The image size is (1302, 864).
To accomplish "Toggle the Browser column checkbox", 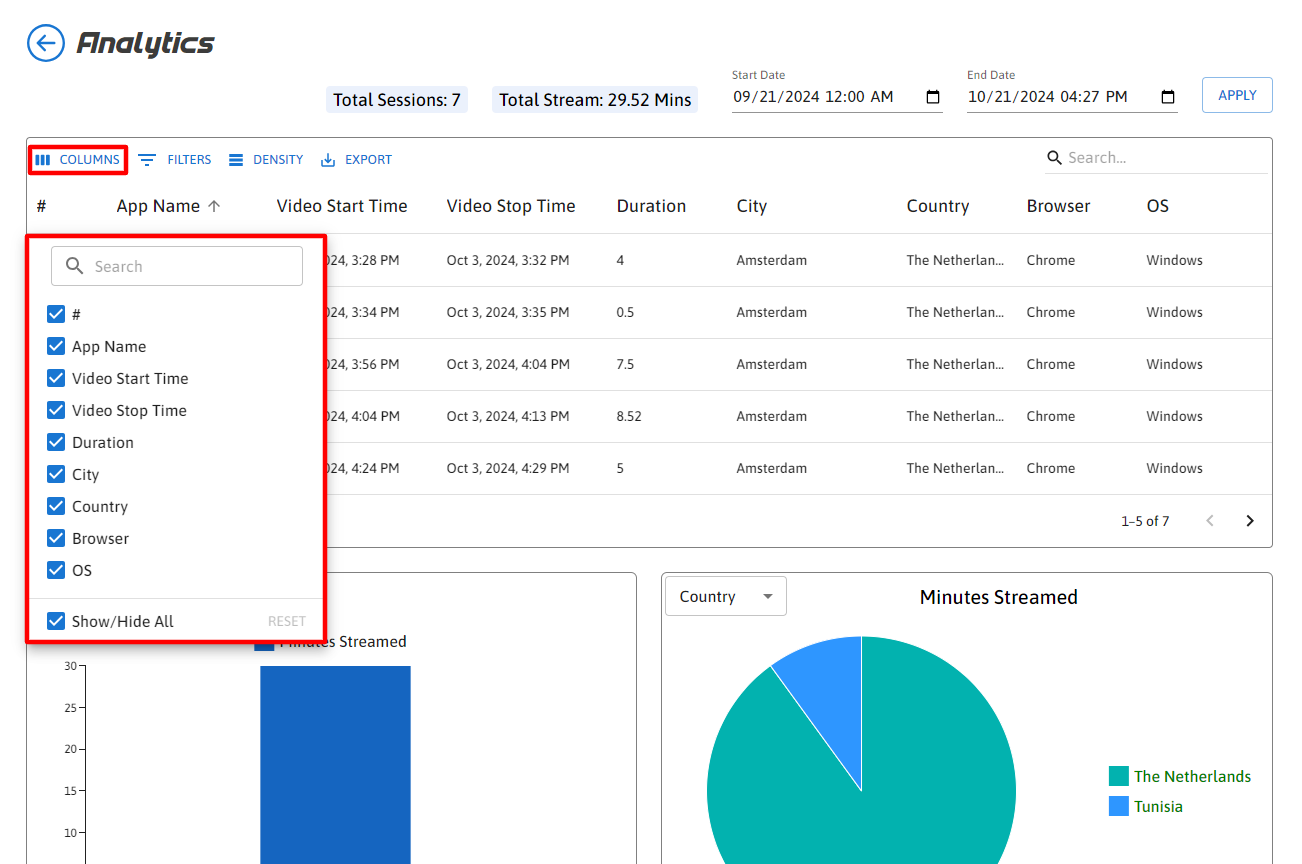I will coord(56,538).
